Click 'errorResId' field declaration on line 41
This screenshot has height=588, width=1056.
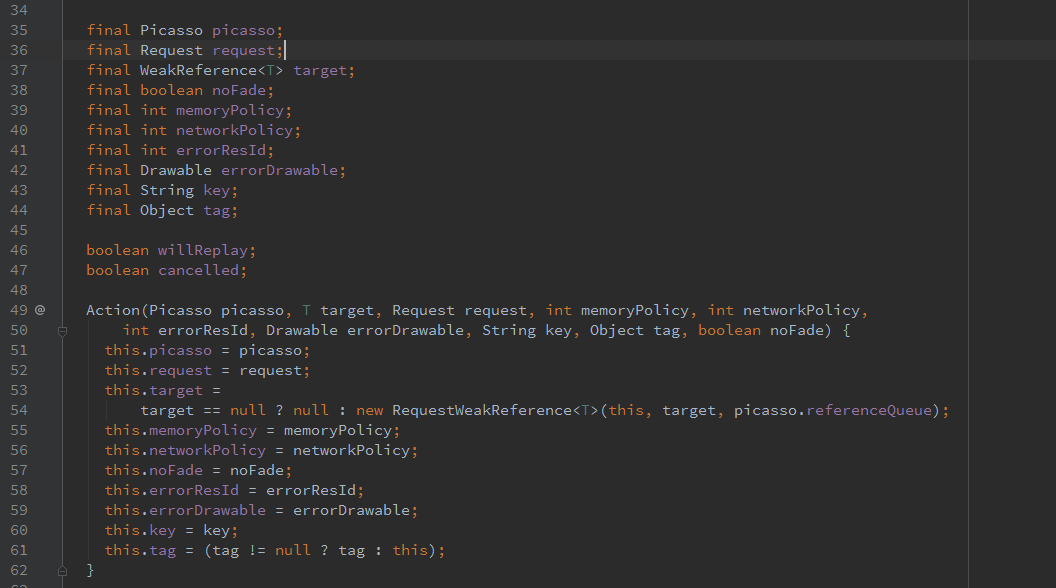[x=221, y=150]
